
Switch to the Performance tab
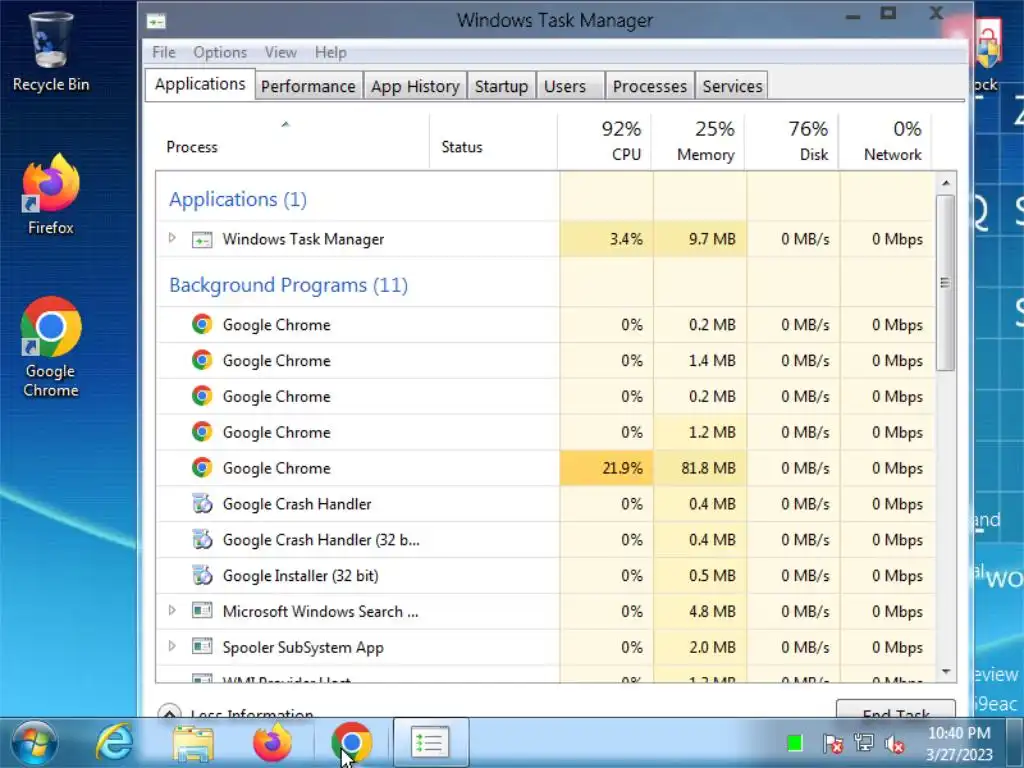[x=308, y=86]
